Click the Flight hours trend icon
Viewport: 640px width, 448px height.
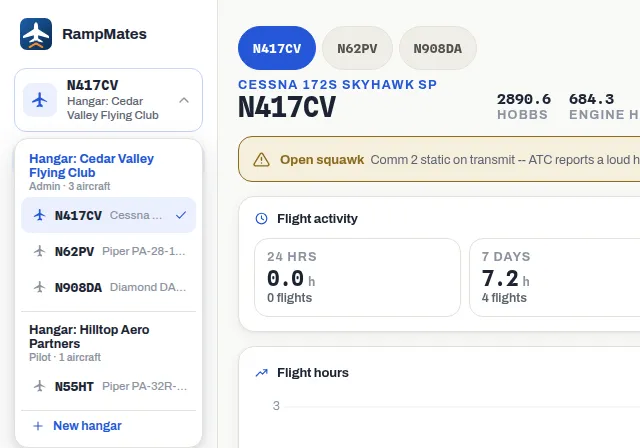pyautogui.click(x=262, y=373)
